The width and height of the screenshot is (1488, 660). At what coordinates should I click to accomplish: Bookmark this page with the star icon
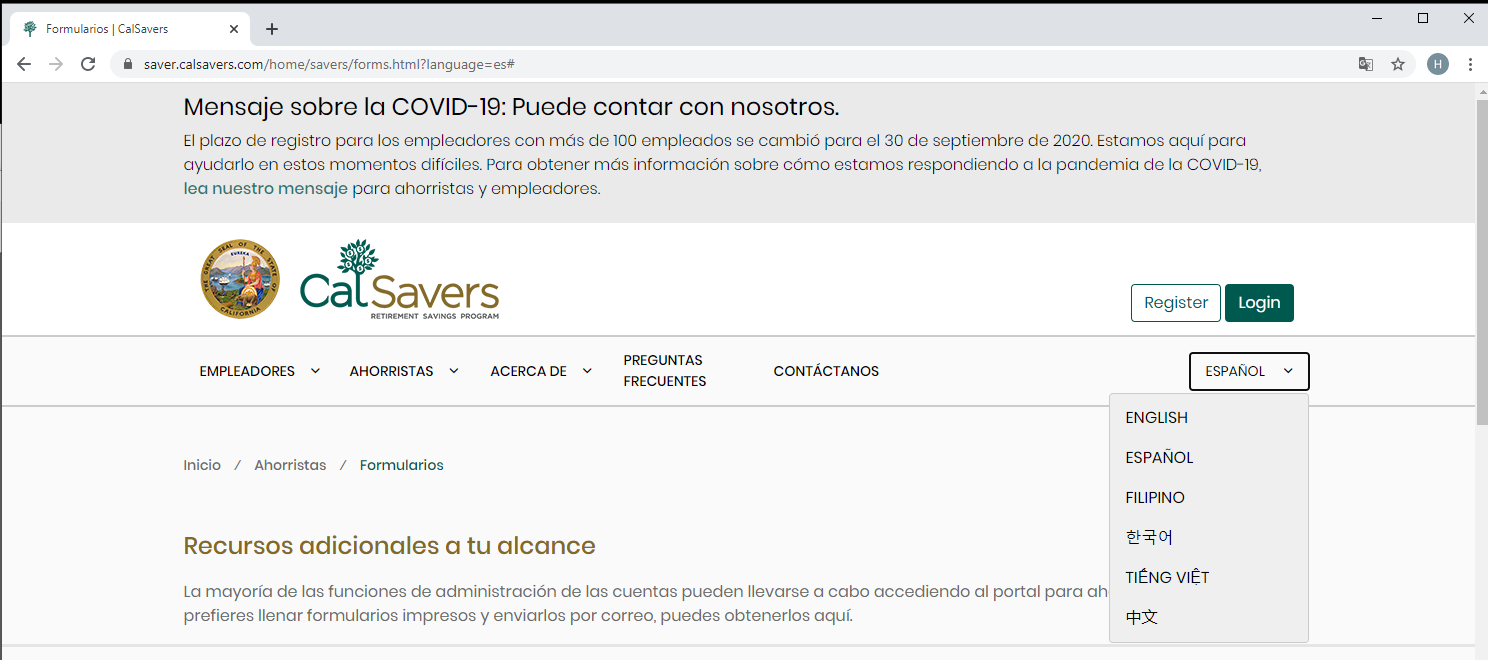(1398, 64)
